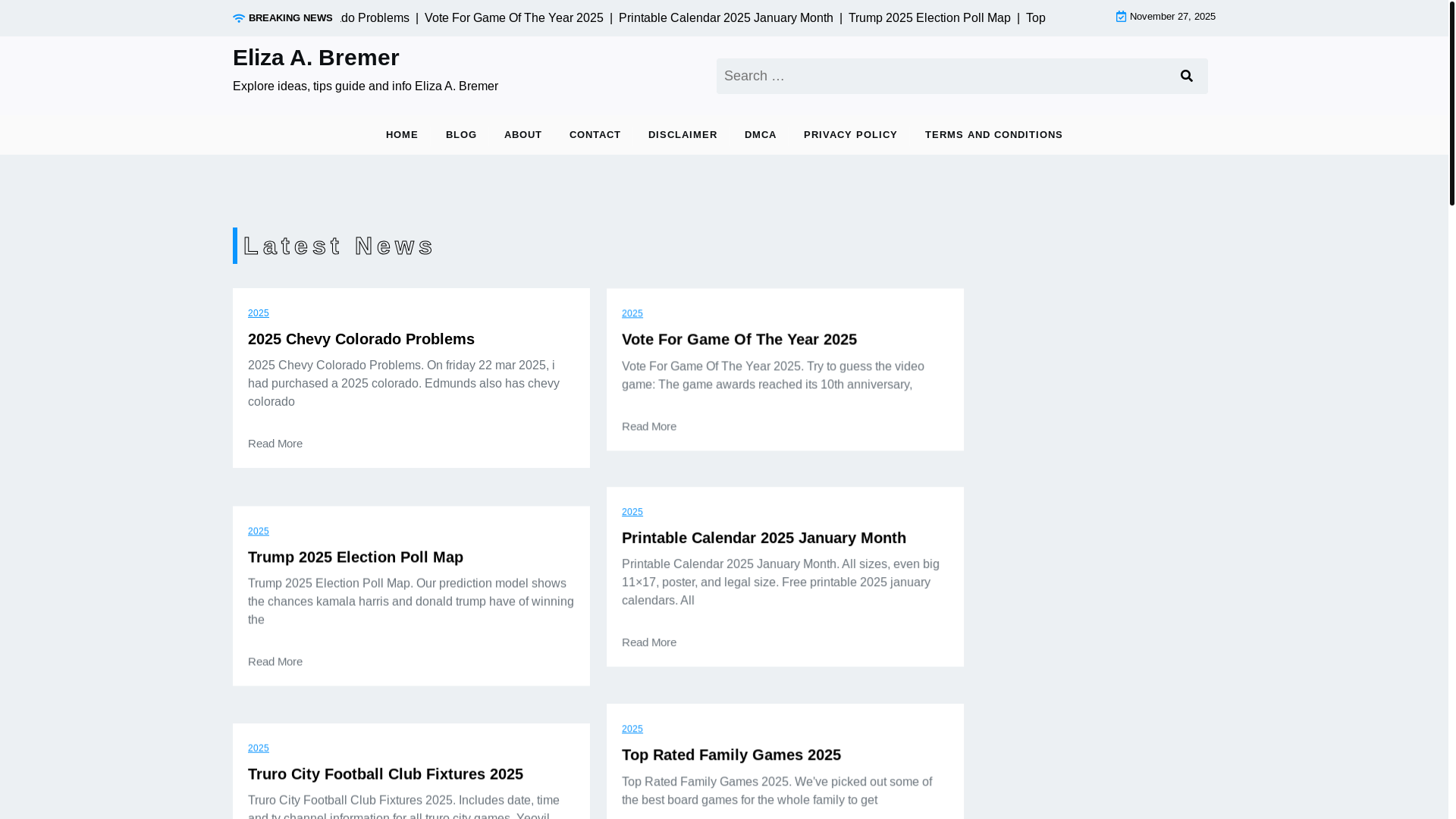Click the Latest News heading
Viewport: 1456px width, 819px height.
(338, 246)
